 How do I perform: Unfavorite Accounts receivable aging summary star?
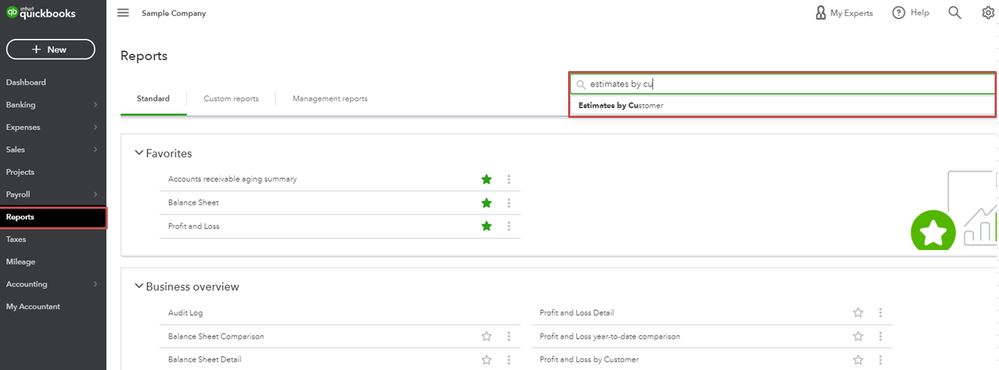(x=487, y=180)
